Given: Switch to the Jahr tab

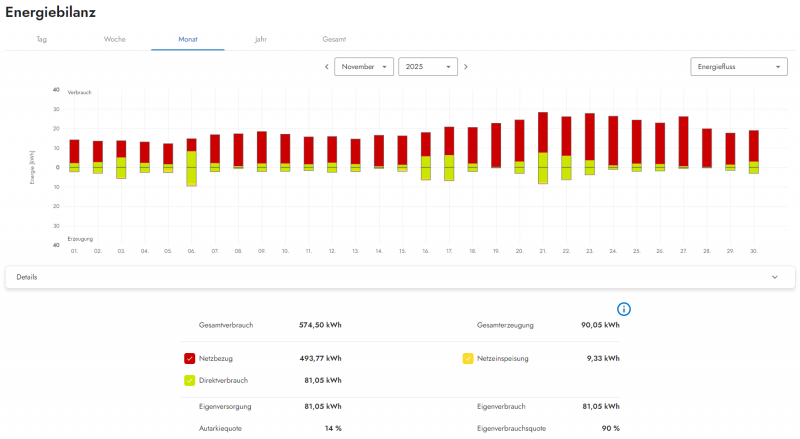Looking at the screenshot, I should click(x=261, y=39).
